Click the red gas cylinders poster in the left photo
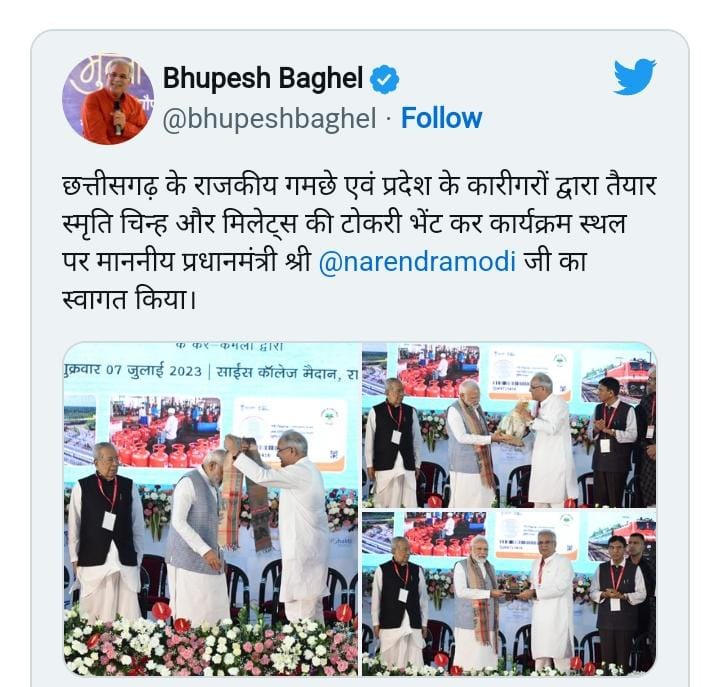Screen dimensions: 720x687 click(x=165, y=431)
